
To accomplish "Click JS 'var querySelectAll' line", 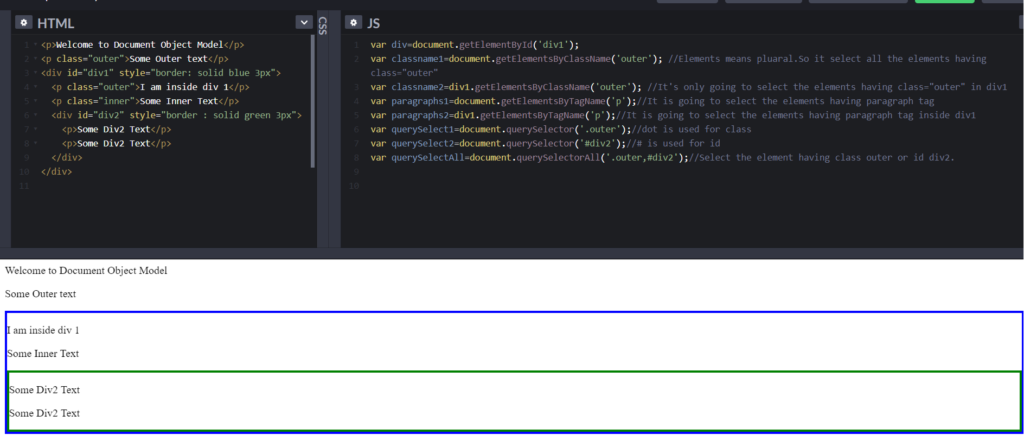I will [x=662, y=157].
